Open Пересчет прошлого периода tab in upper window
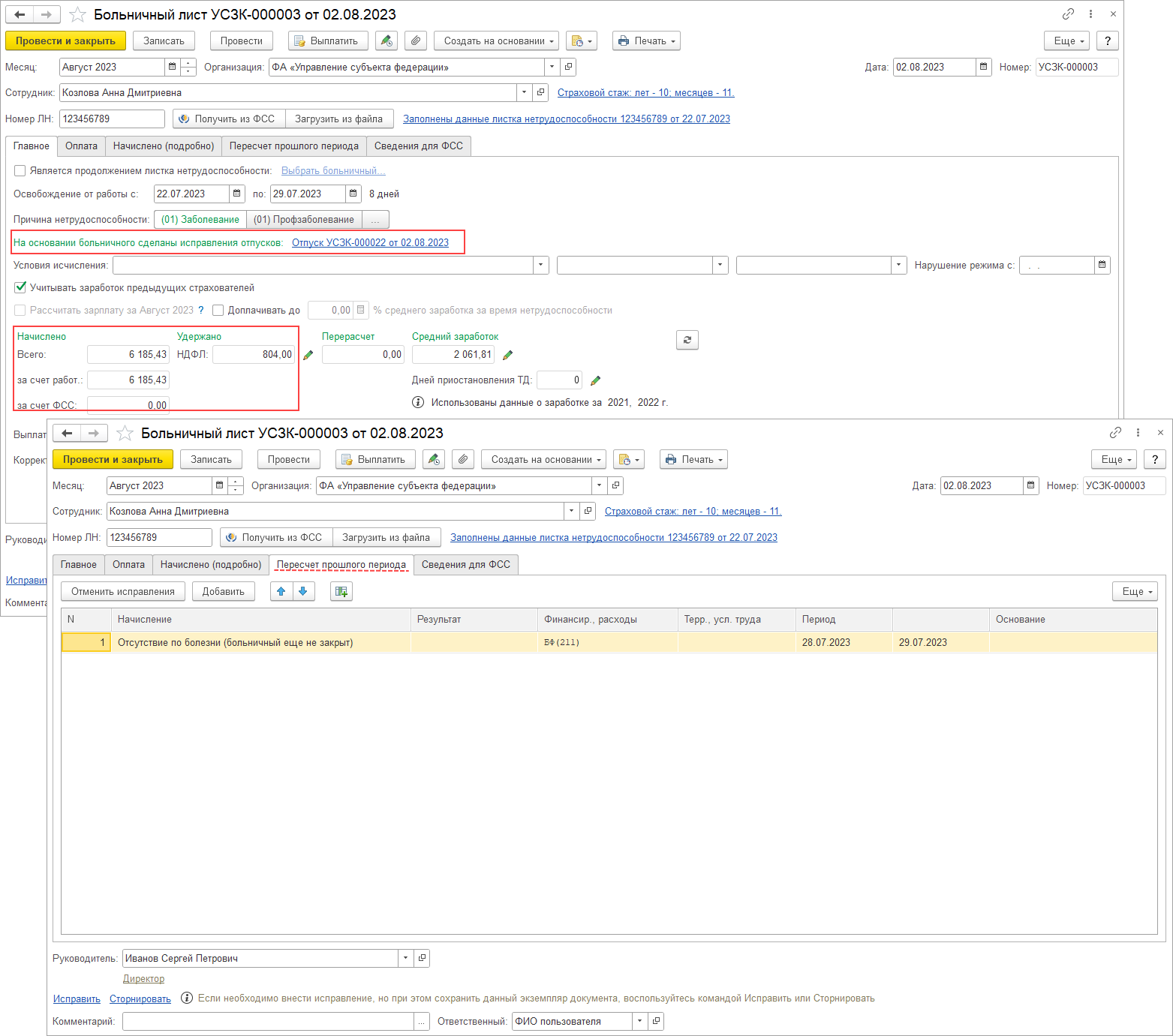1173x1036 pixels. [294, 146]
